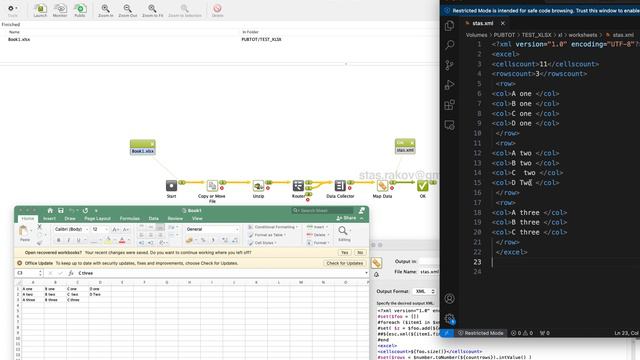Open the Excel Insert ribbon tab
Screen dimensions: 640x360
(49, 219)
